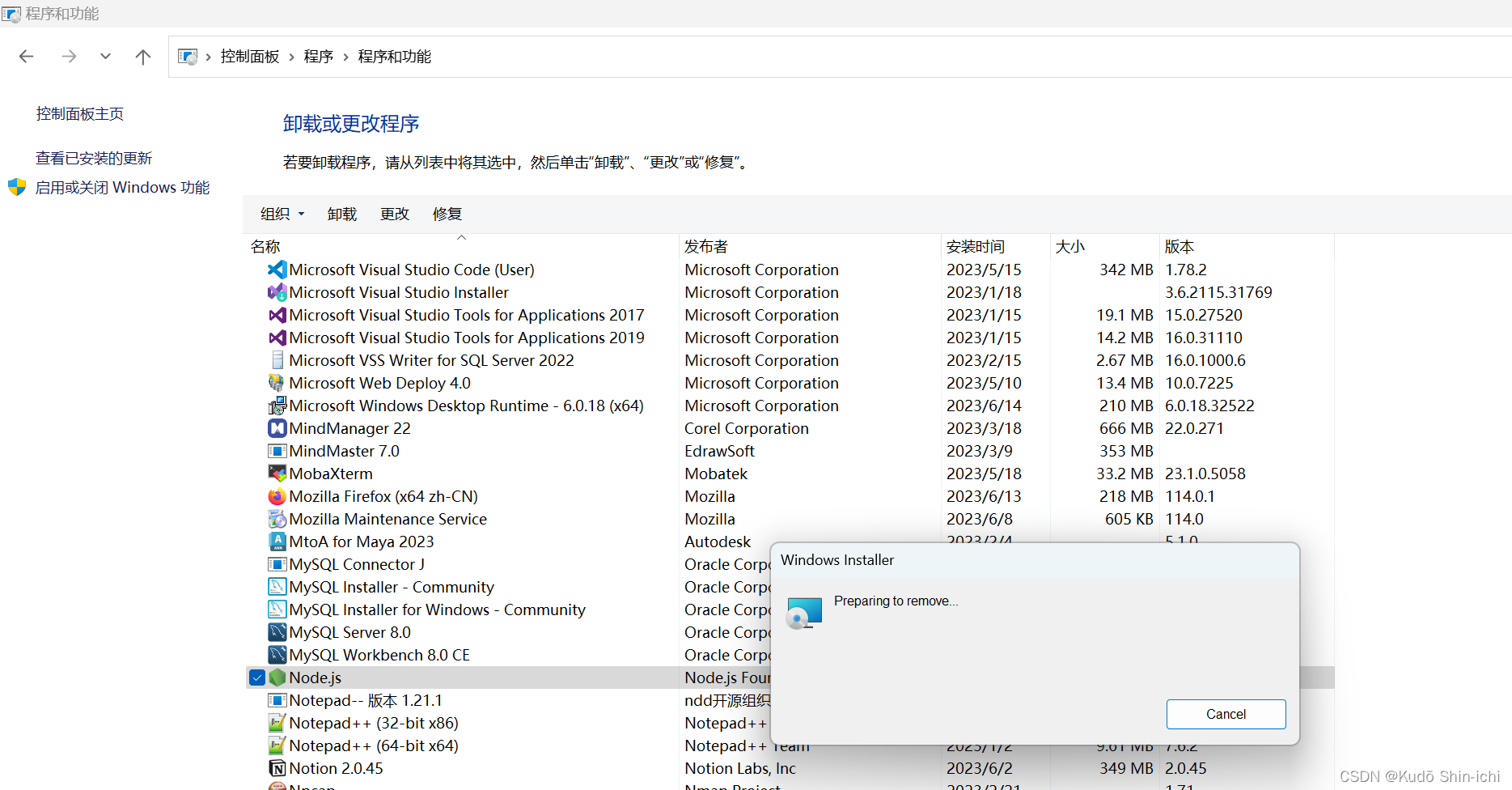Click the Mozilla Maintenance Service icon
The width and height of the screenshot is (1512, 790).
click(277, 519)
